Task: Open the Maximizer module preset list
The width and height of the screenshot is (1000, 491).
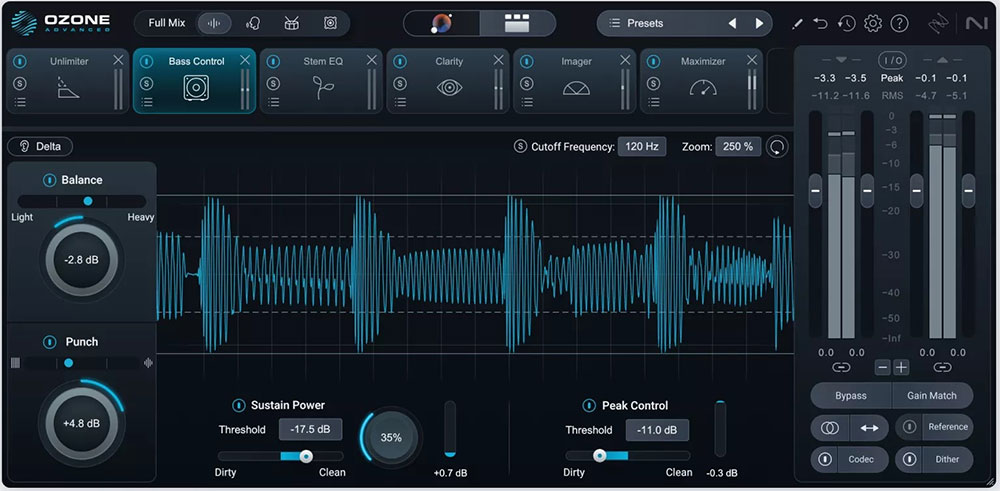Action: click(653, 102)
